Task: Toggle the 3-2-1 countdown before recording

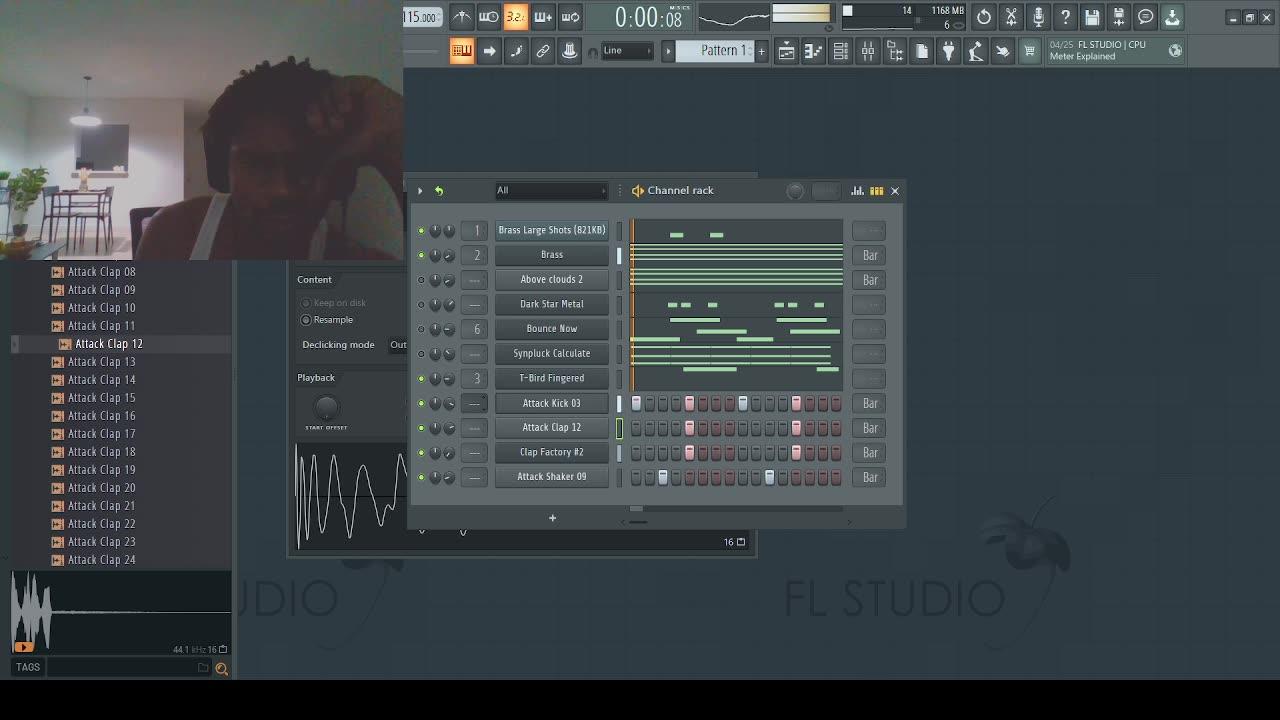Action: tap(515, 17)
